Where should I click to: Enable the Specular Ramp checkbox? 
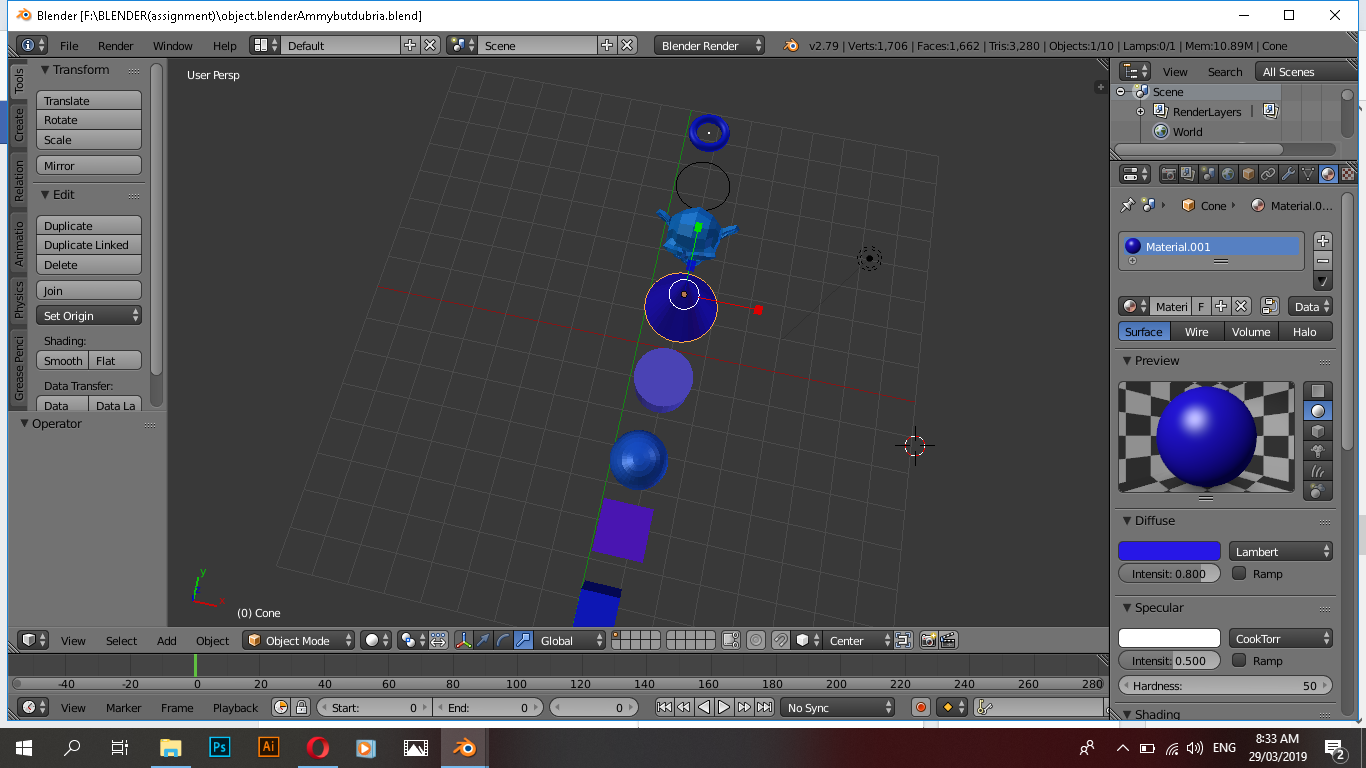point(1239,660)
